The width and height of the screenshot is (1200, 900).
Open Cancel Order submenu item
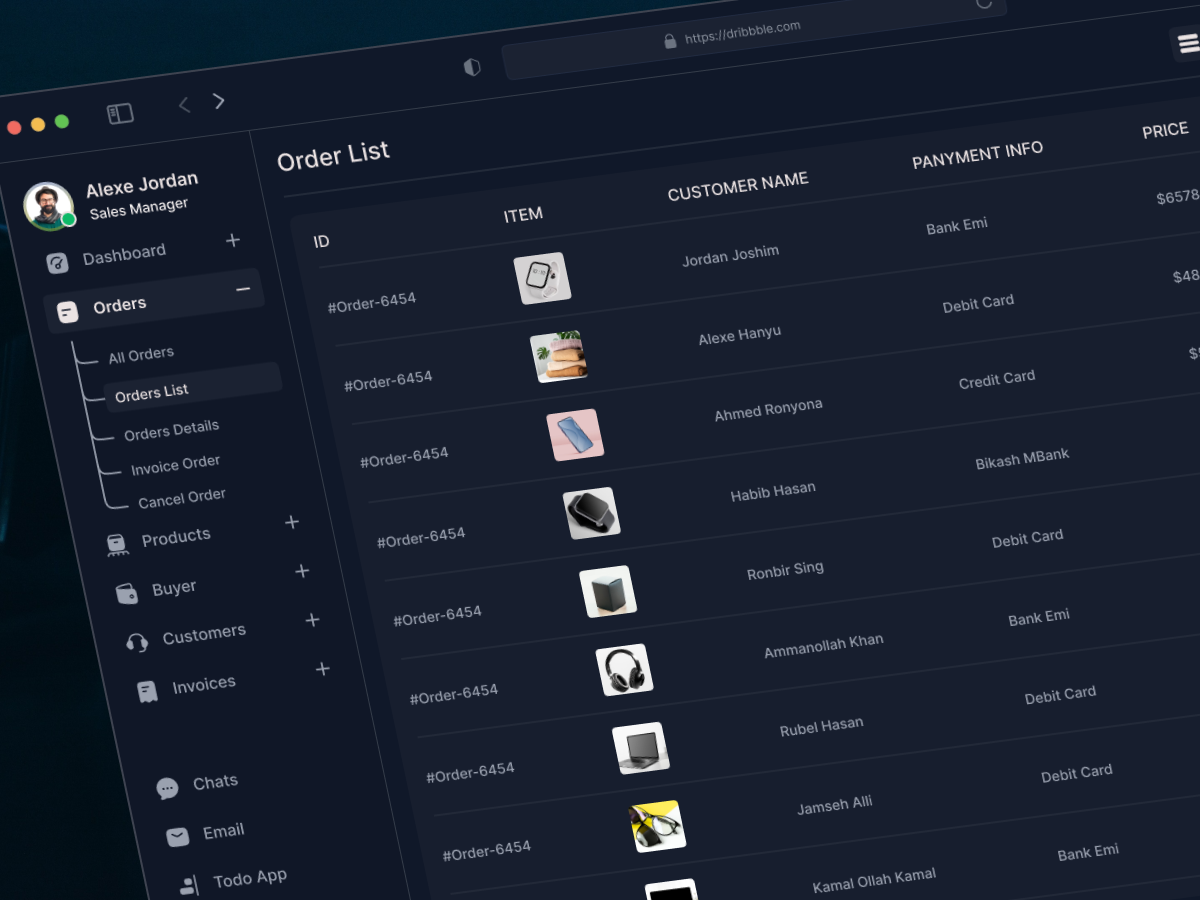tap(182, 498)
